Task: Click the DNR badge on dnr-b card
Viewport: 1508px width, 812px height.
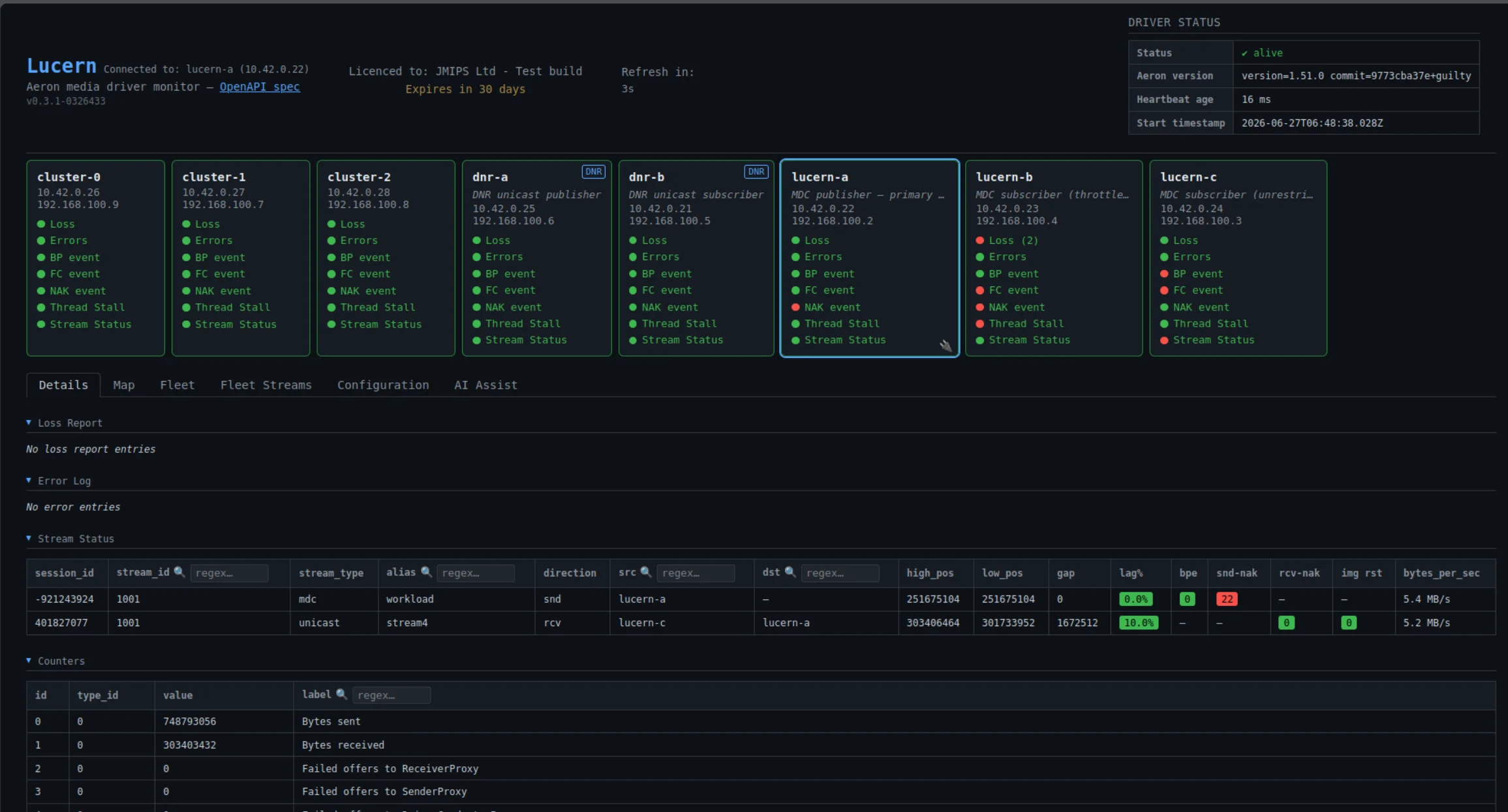Action: tap(756, 172)
